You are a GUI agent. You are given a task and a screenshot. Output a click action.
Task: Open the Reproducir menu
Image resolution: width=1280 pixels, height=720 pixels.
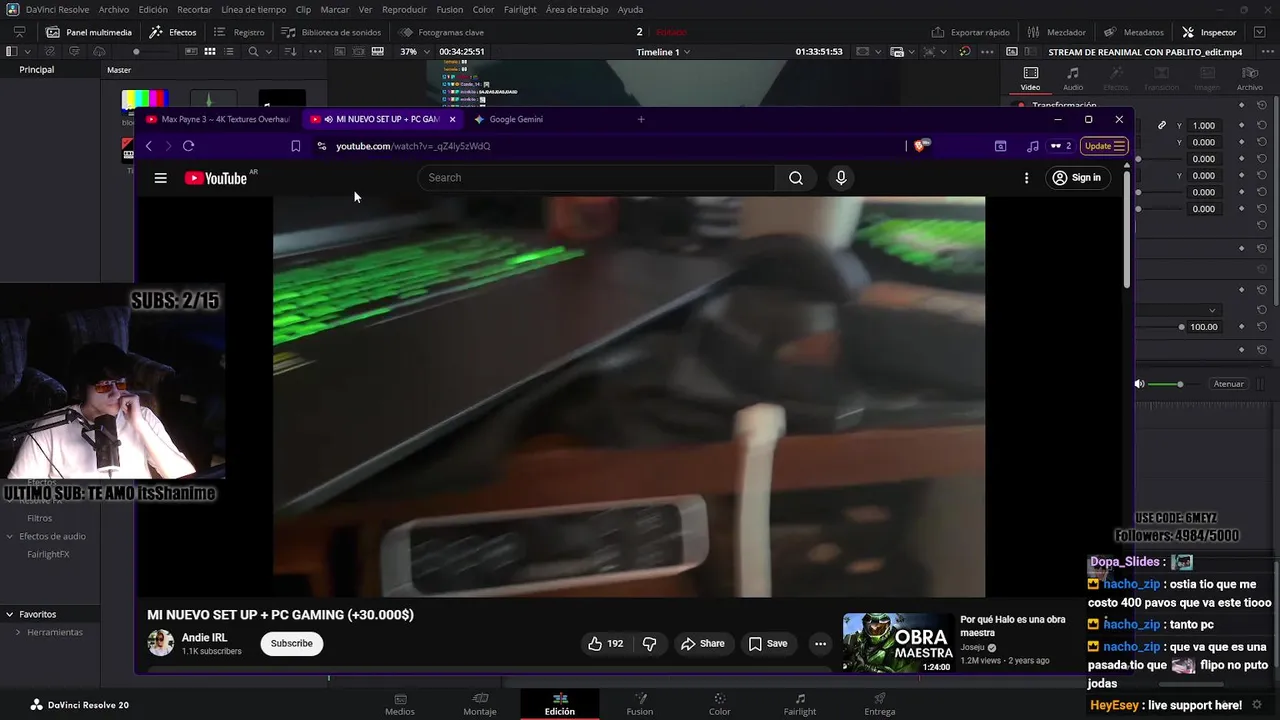[x=404, y=9]
